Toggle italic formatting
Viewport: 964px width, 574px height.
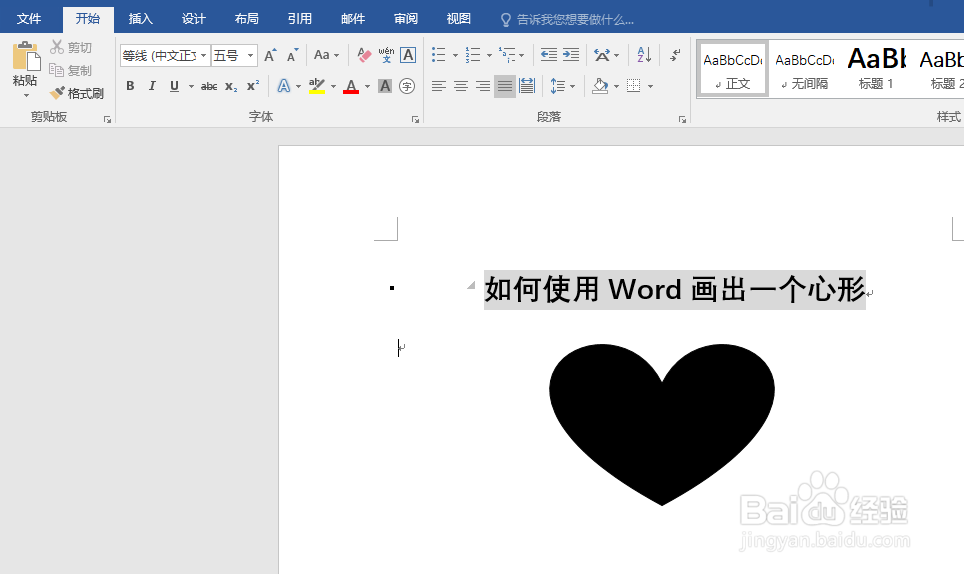(152, 86)
